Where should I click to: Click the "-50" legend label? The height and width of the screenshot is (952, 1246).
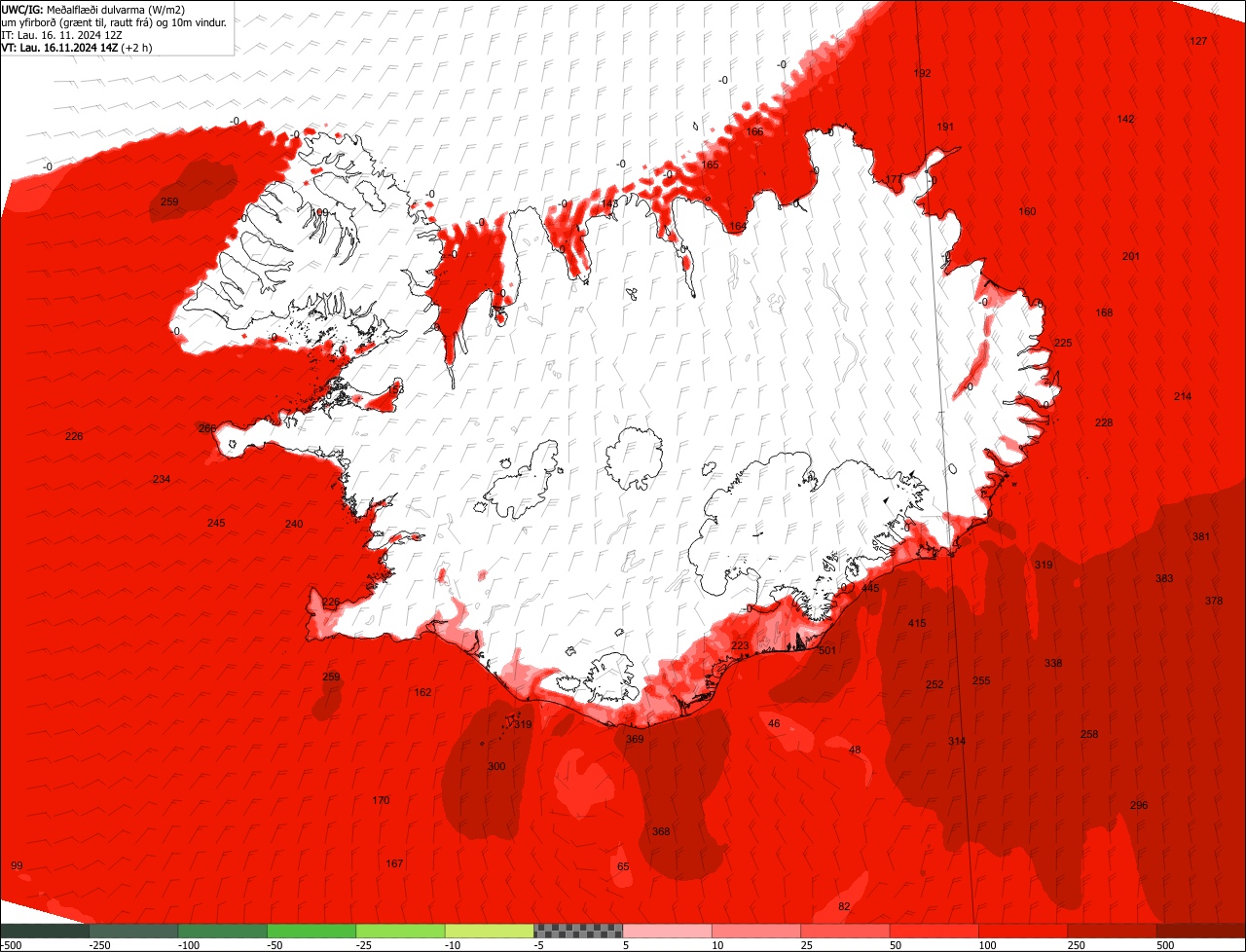coord(275,945)
